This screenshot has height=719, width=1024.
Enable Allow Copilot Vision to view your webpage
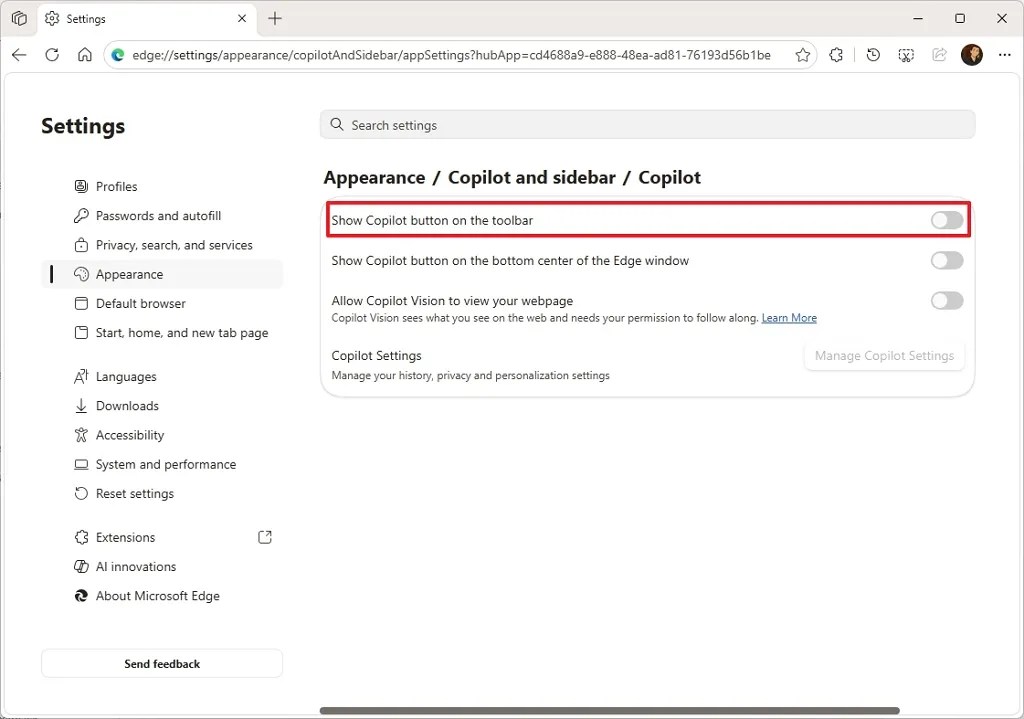[946, 300]
